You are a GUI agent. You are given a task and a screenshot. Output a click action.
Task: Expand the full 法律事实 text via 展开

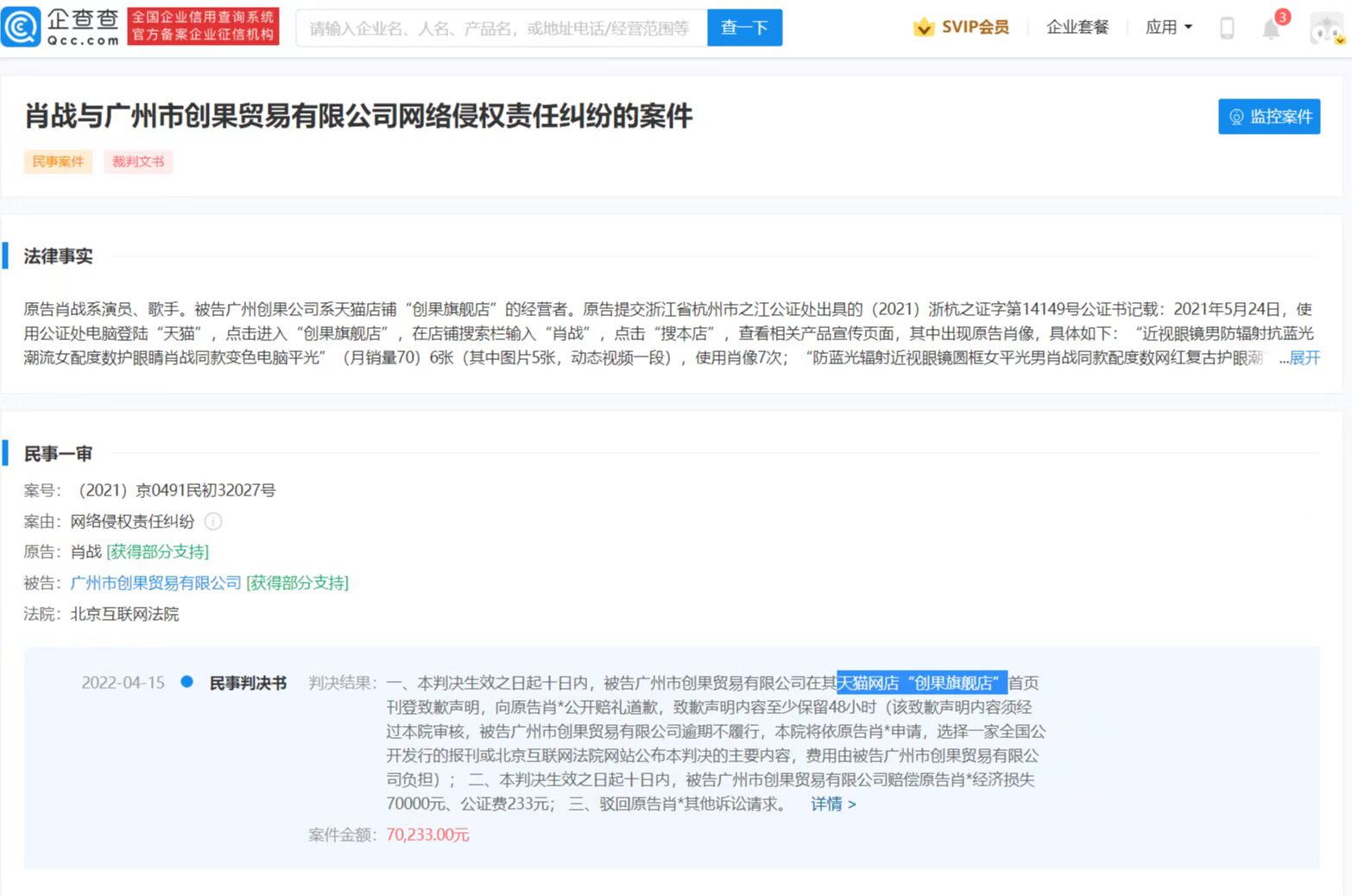coord(1305,357)
